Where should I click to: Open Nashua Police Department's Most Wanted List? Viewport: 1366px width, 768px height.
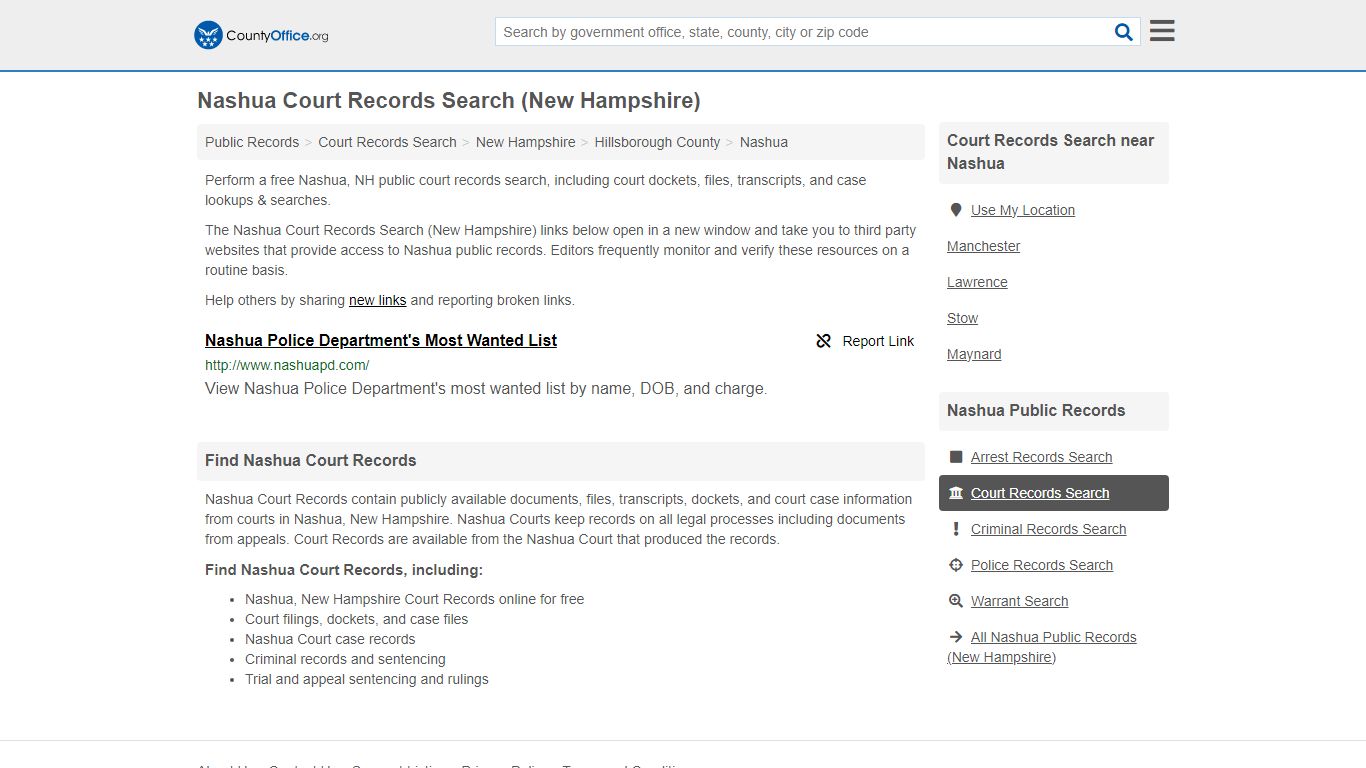click(x=381, y=340)
